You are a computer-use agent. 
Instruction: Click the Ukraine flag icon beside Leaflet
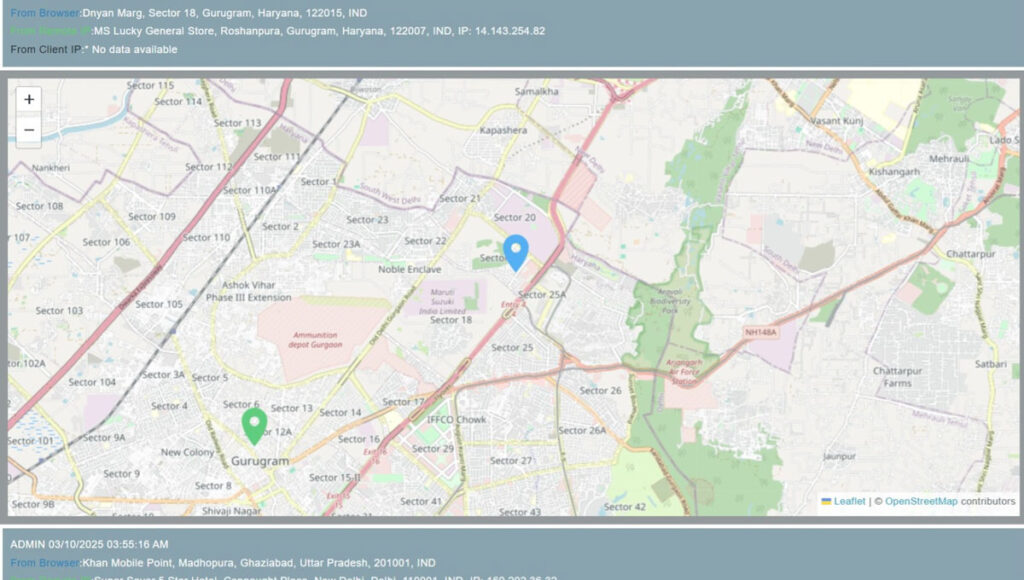click(x=826, y=501)
